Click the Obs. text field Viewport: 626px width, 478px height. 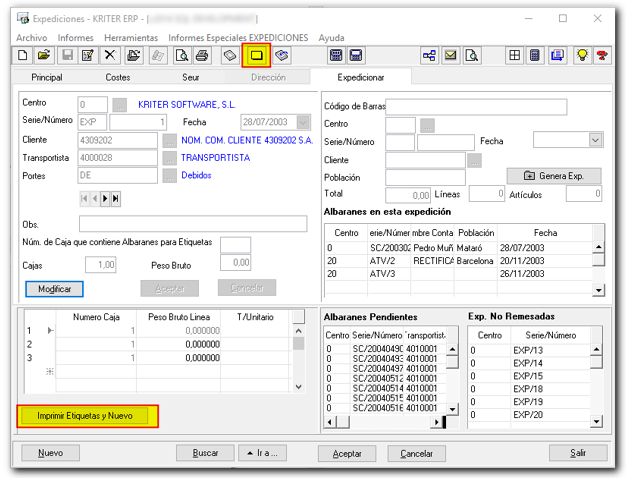coord(193,224)
